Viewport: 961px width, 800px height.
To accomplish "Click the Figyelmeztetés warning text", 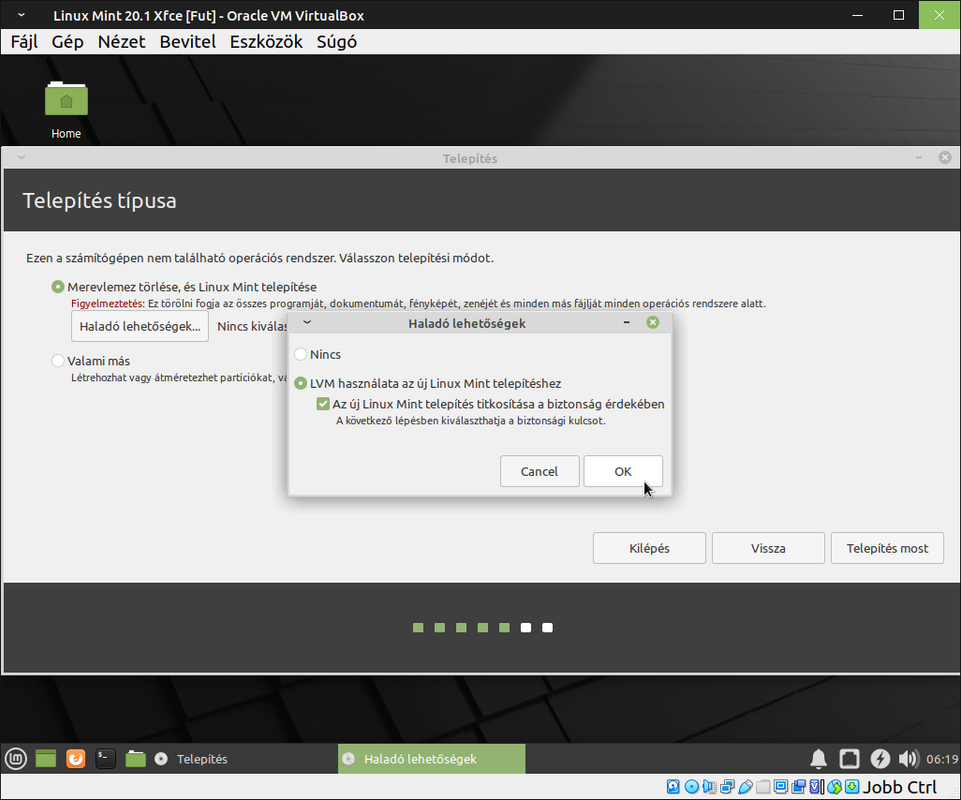I will 108,303.
